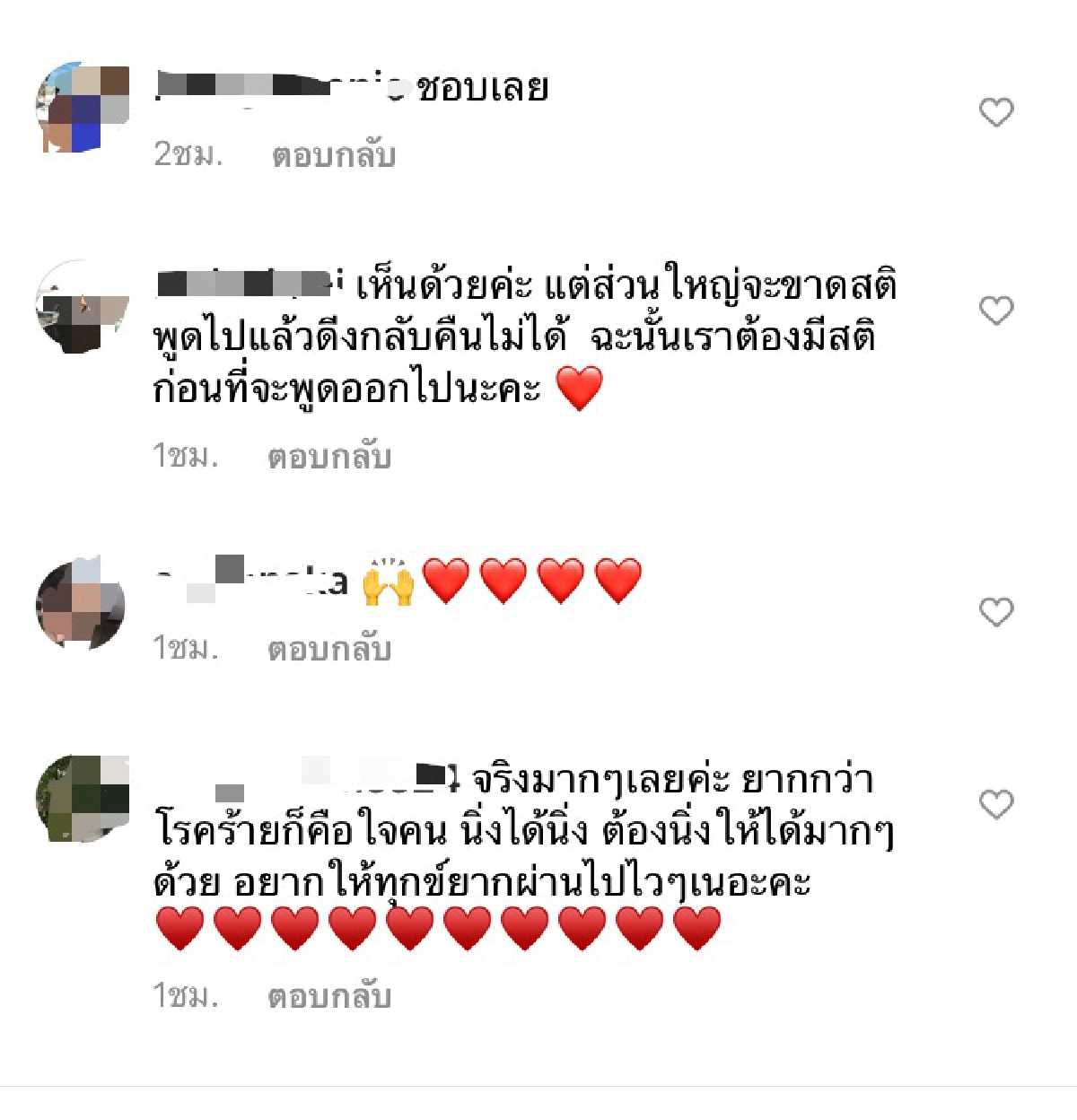
Task: View avatar of the raised-hands emoji commenter
Action: point(81,603)
